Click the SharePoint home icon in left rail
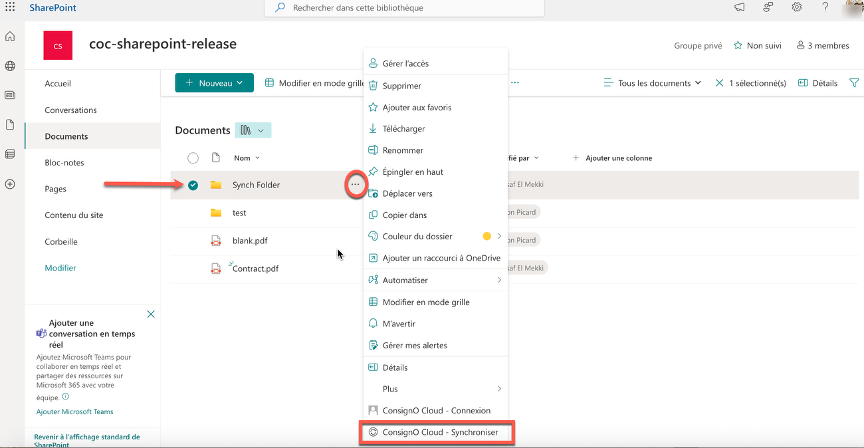864x448 pixels. [x=10, y=36]
